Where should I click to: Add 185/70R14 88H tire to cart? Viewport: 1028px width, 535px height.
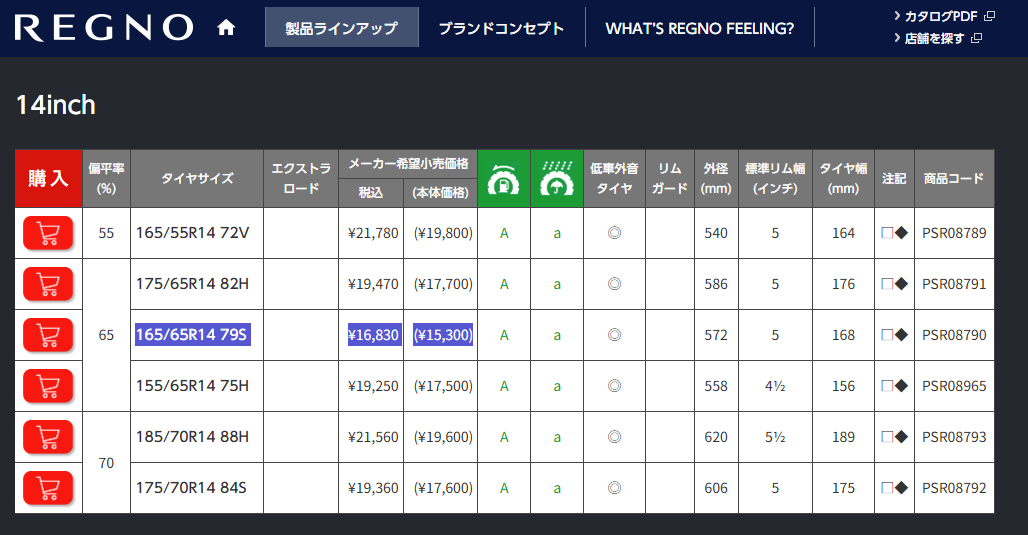pyautogui.click(x=48, y=437)
